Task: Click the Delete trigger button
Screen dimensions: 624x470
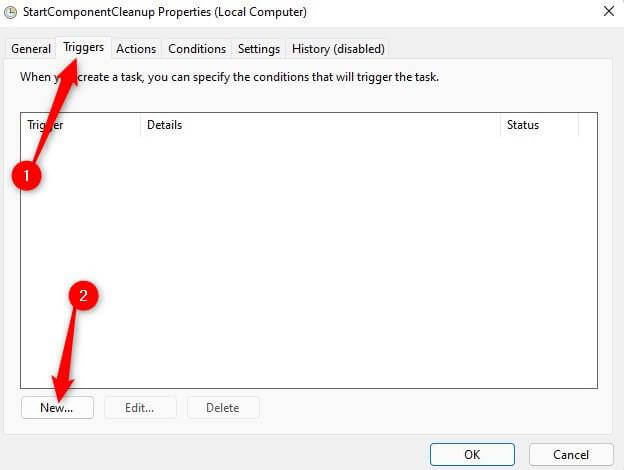Action: [223, 408]
